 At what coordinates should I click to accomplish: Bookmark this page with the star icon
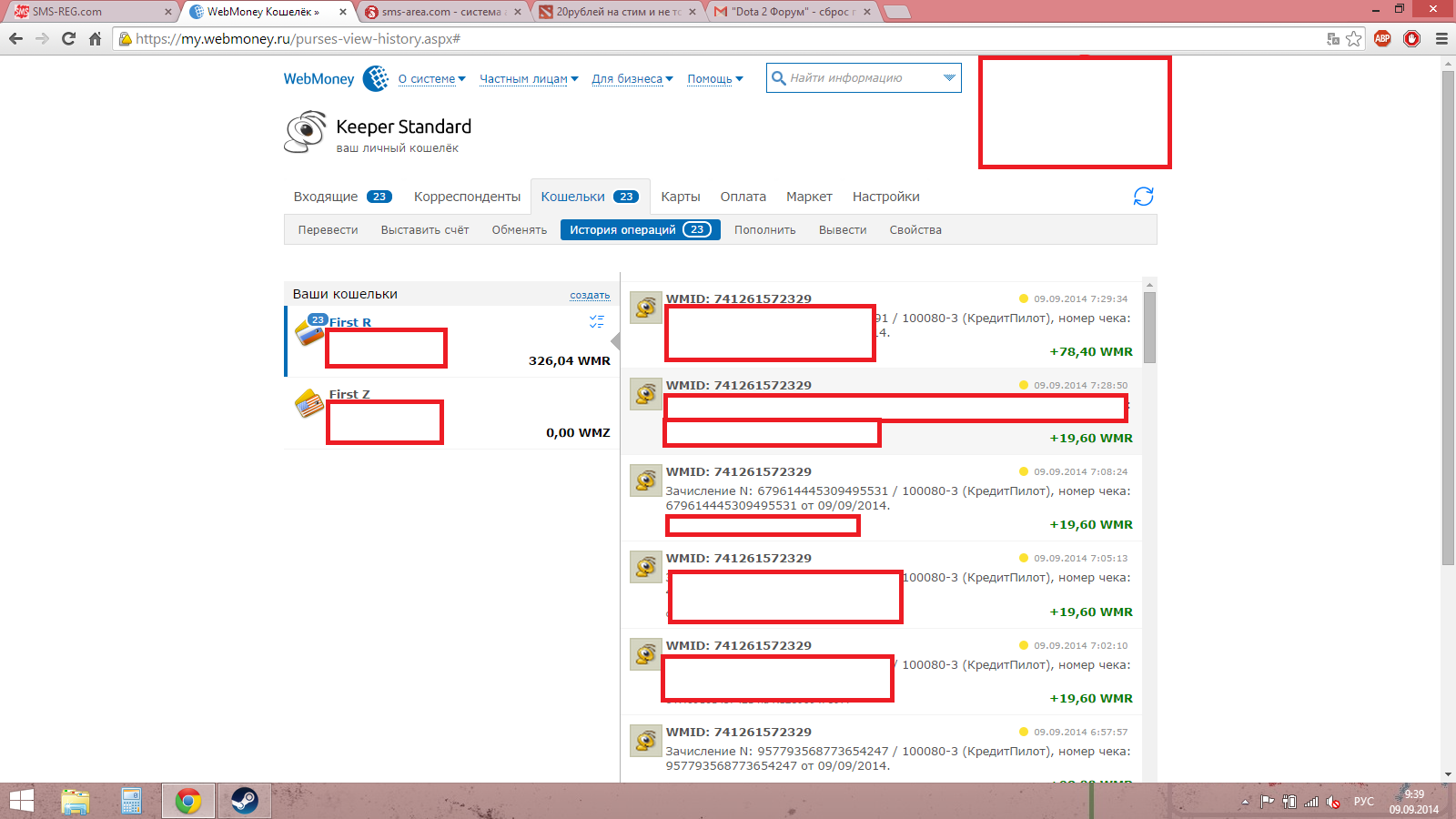pyautogui.click(x=1354, y=38)
